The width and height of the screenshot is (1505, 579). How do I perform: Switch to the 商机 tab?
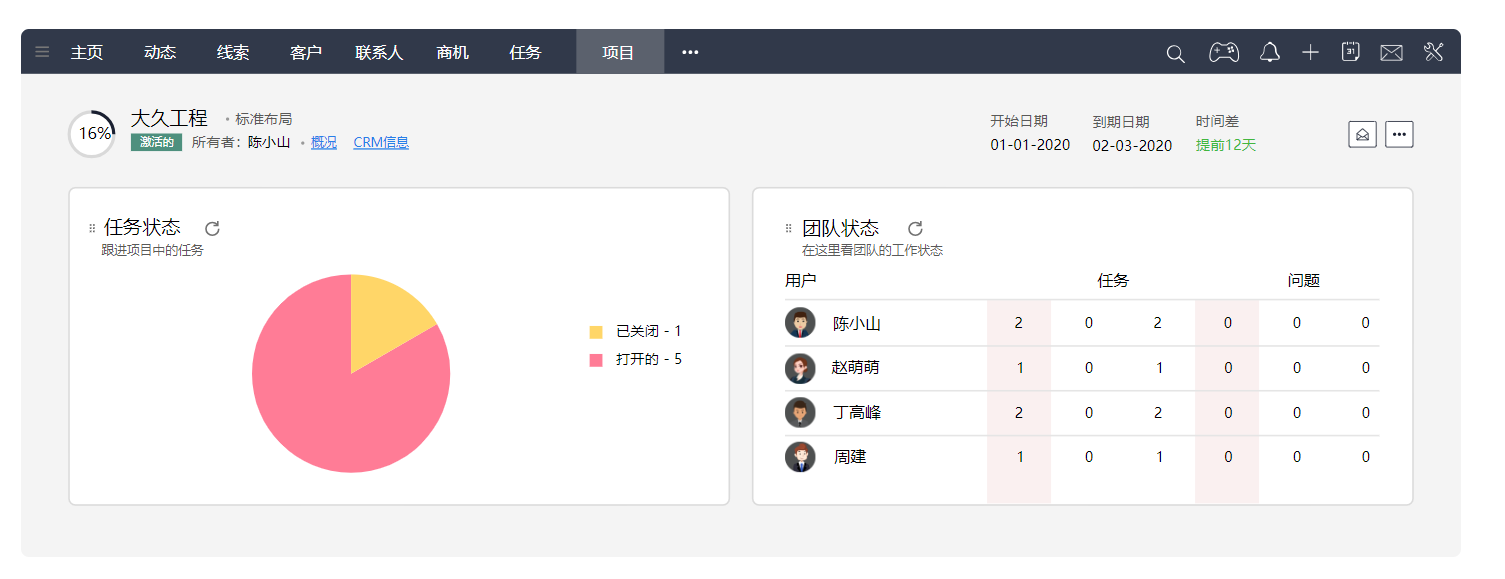pos(453,52)
